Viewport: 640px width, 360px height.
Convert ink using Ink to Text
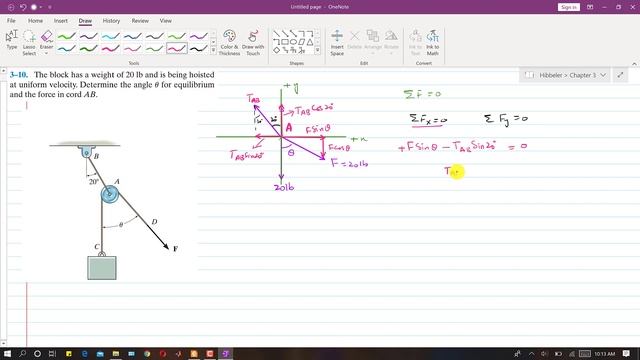tap(416, 42)
